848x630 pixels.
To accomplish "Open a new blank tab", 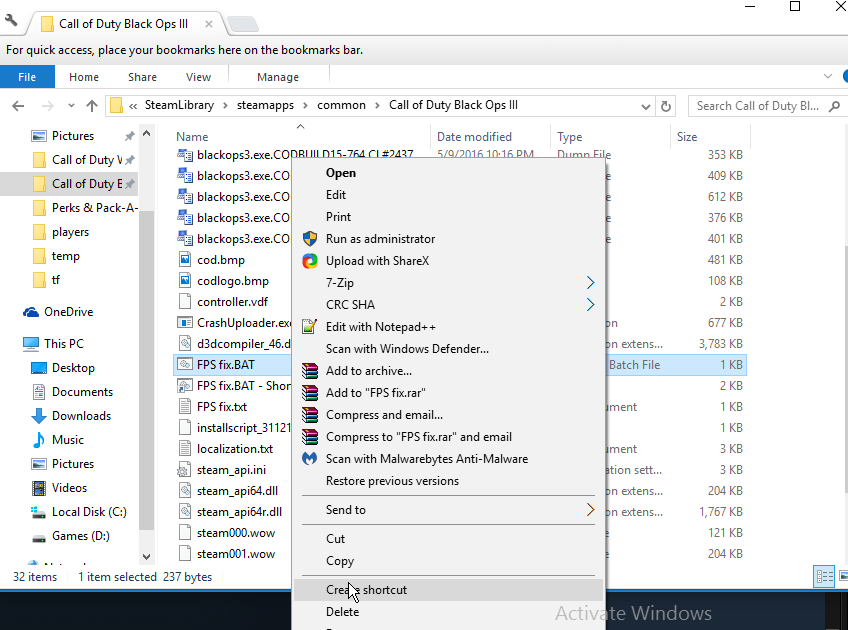I will 243,24.
